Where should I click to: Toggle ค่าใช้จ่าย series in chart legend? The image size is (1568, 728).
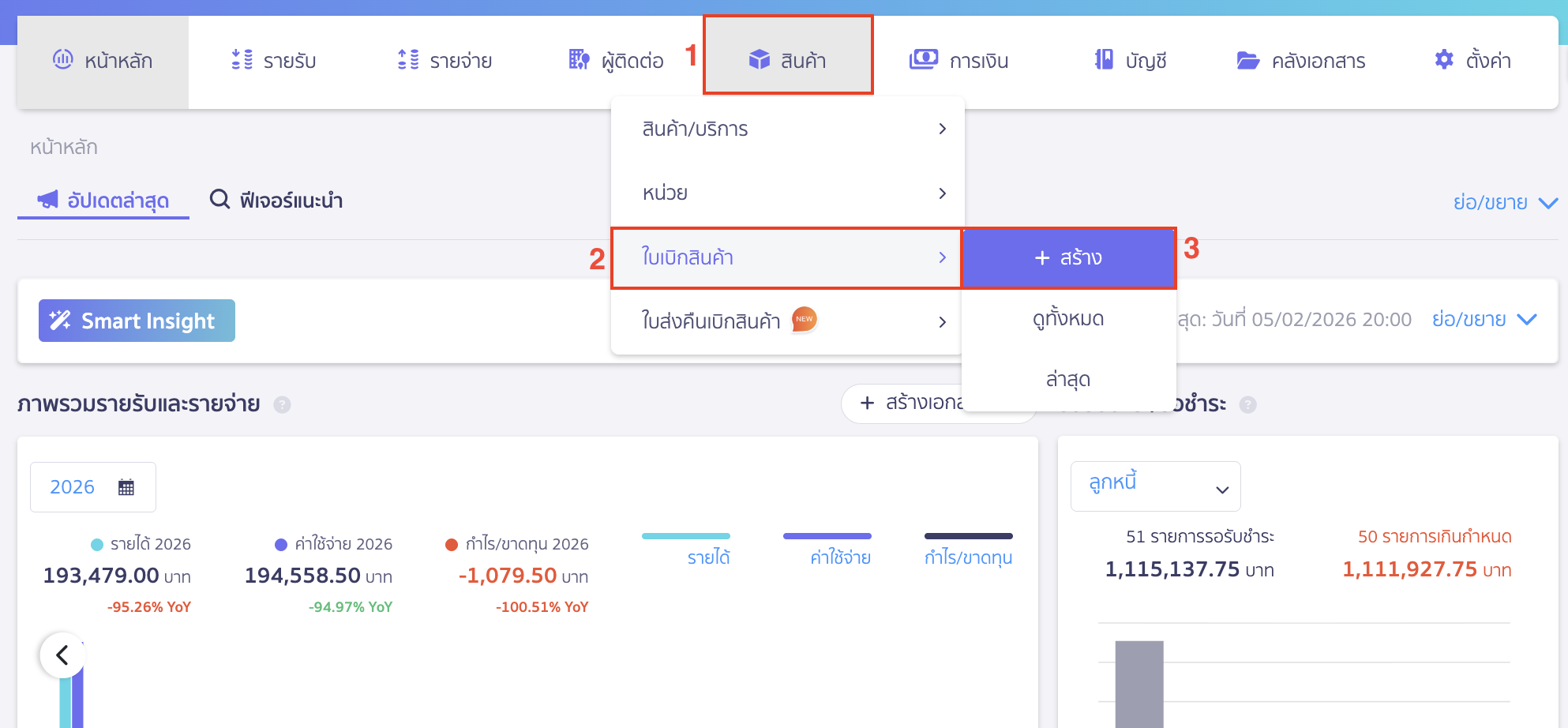tap(840, 557)
